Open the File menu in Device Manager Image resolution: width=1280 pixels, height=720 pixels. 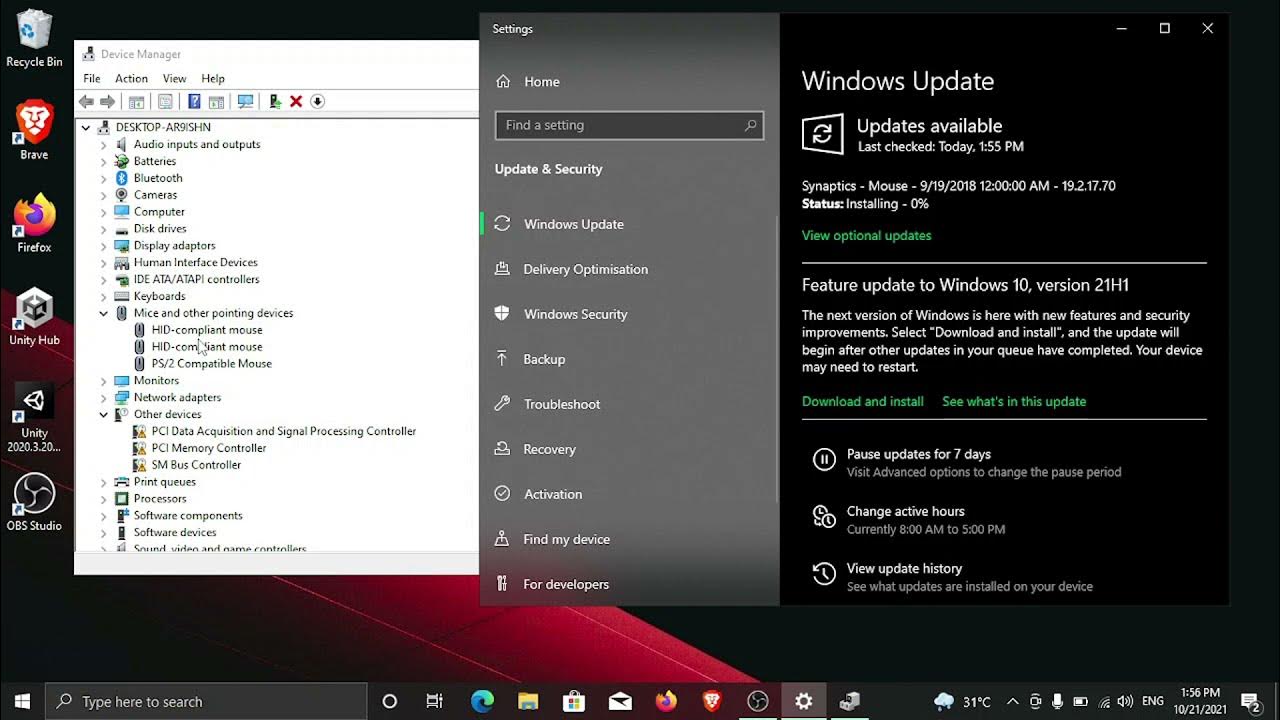click(92, 78)
